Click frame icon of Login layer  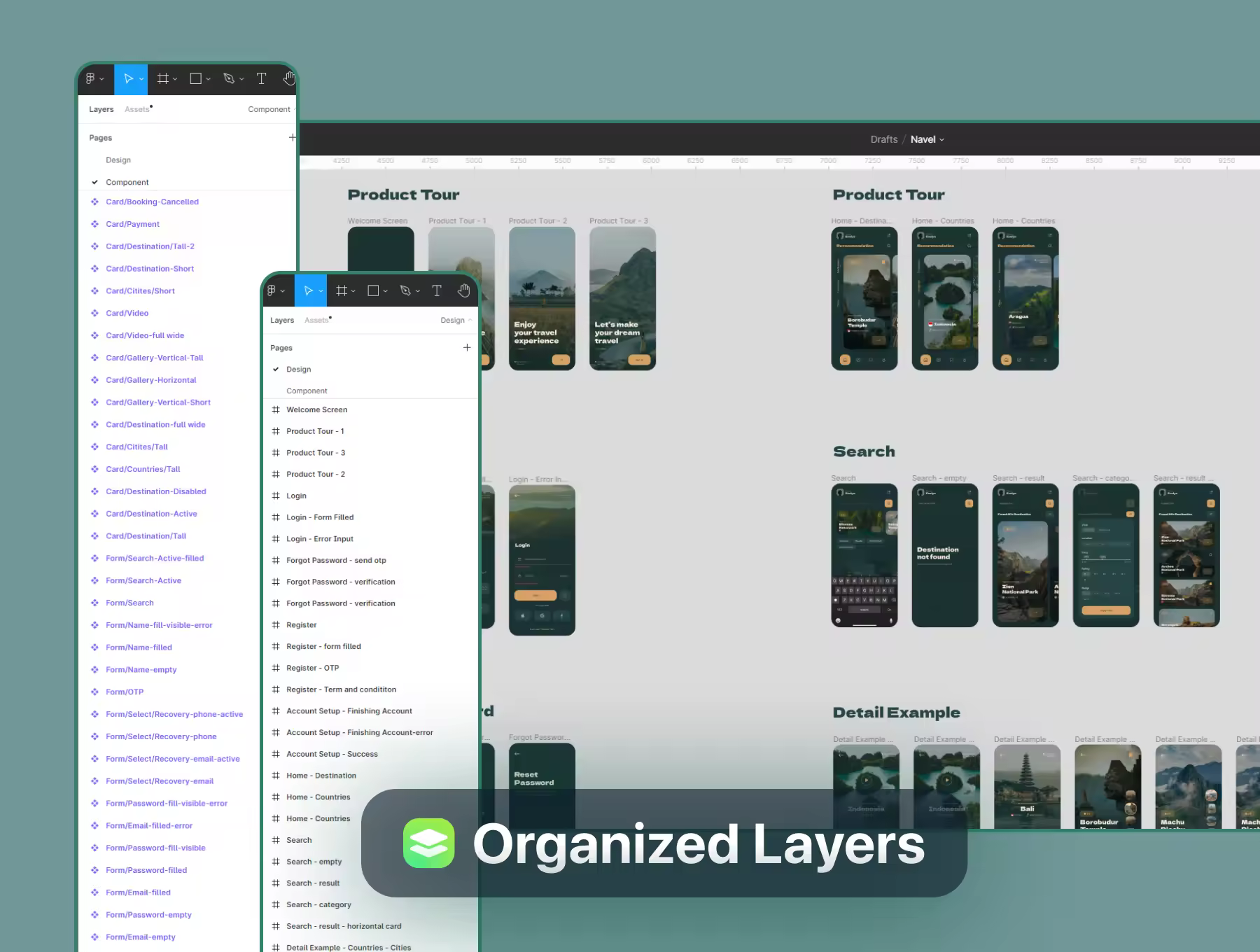point(276,496)
